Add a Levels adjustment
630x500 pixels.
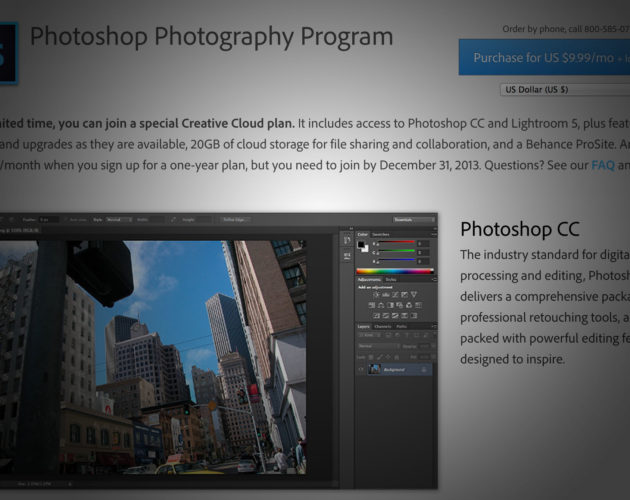(x=386, y=295)
